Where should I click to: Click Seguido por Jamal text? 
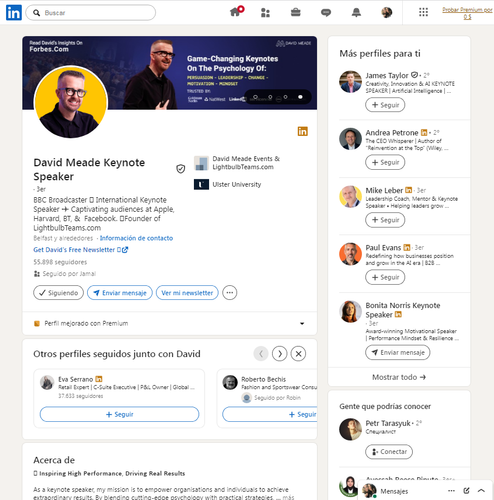(69, 274)
